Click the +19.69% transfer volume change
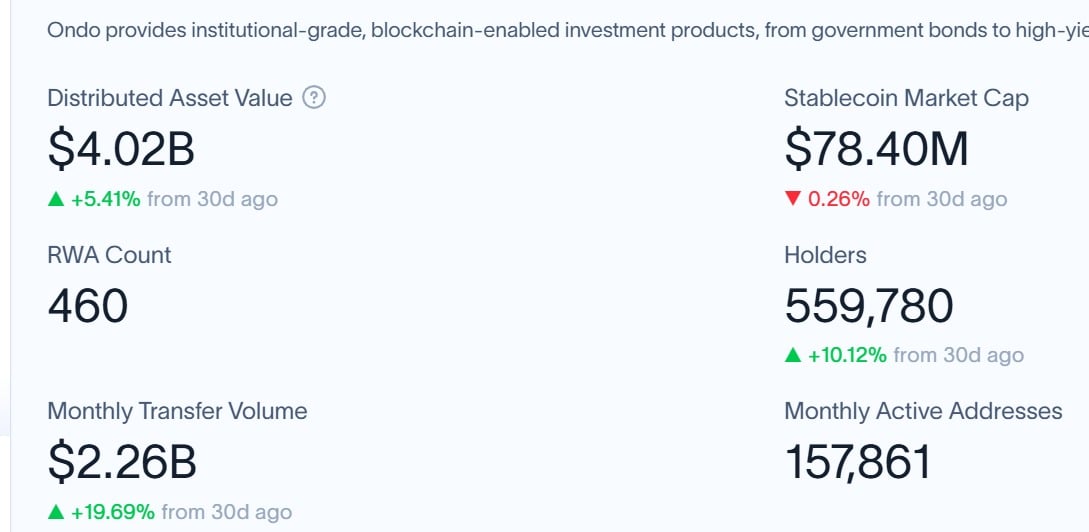Viewport: 1089px width, 532px height. point(113,513)
